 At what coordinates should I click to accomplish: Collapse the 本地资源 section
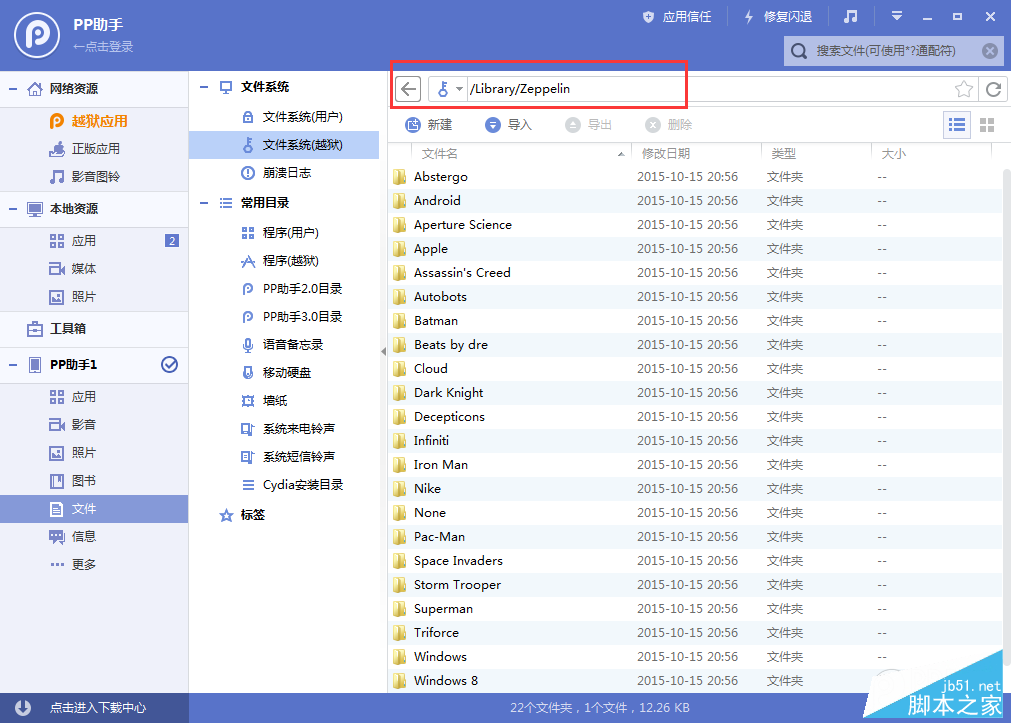(12, 208)
